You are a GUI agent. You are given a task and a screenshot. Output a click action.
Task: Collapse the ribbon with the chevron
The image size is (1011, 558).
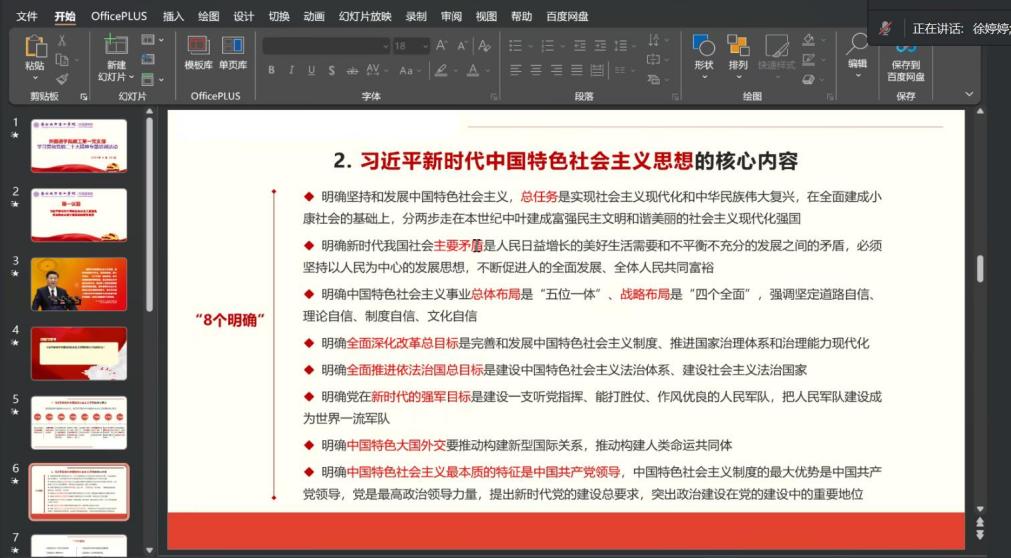968,94
